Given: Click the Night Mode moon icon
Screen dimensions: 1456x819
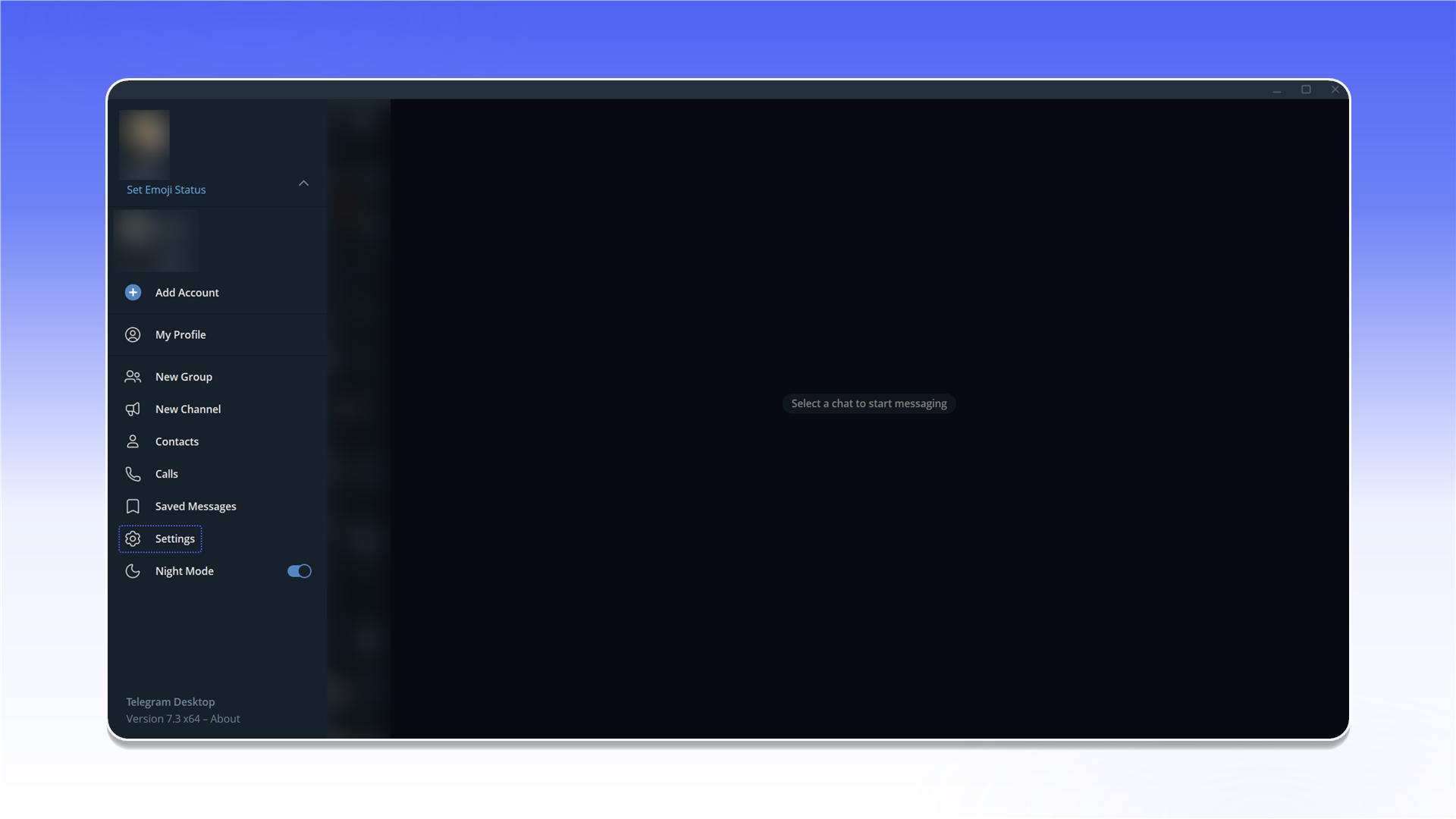Looking at the screenshot, I should (x=133, y=571).
